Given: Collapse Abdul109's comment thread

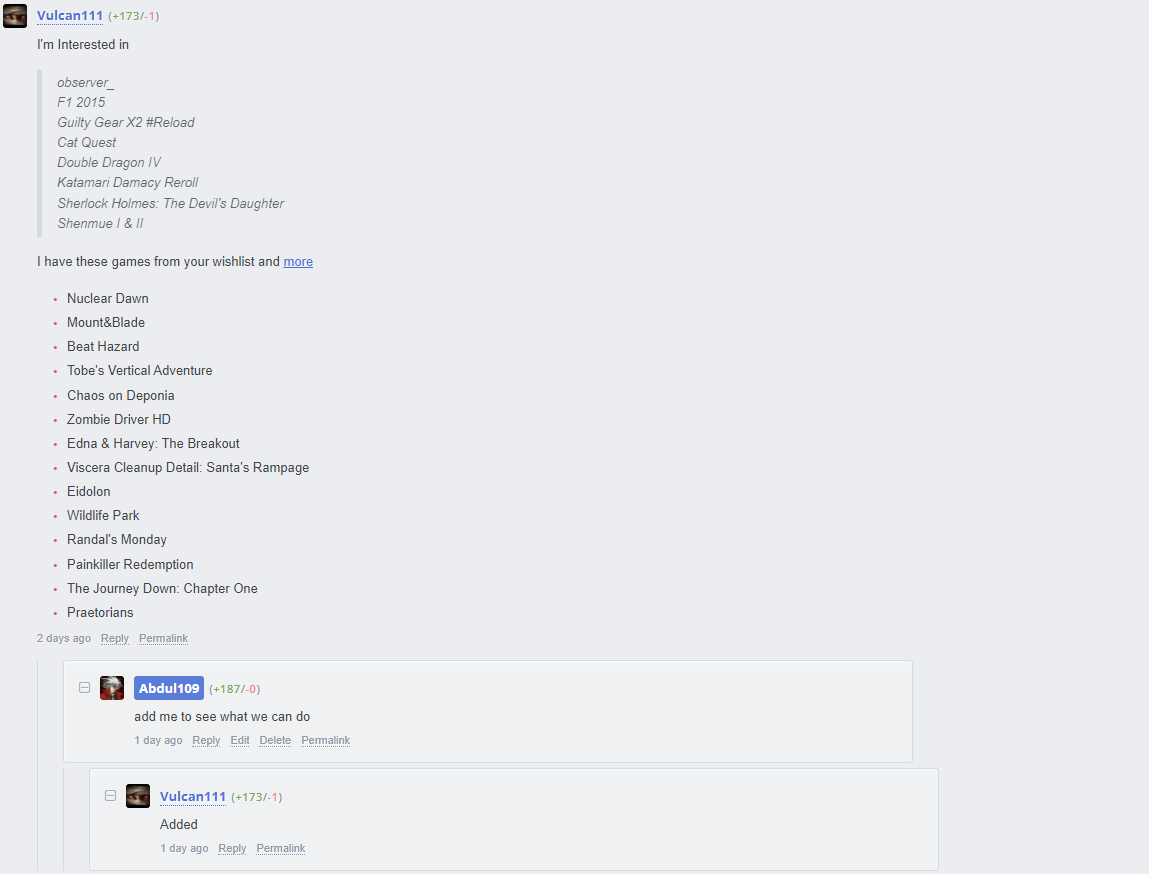Looking at the screenshot, I should tap(84, 687).
